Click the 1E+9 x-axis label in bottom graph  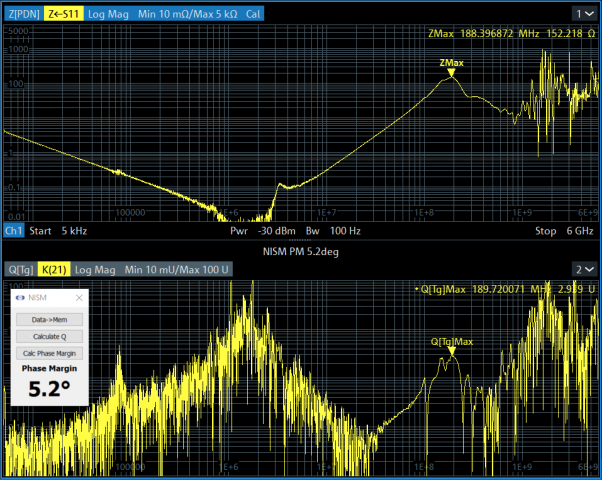(522, 467)
